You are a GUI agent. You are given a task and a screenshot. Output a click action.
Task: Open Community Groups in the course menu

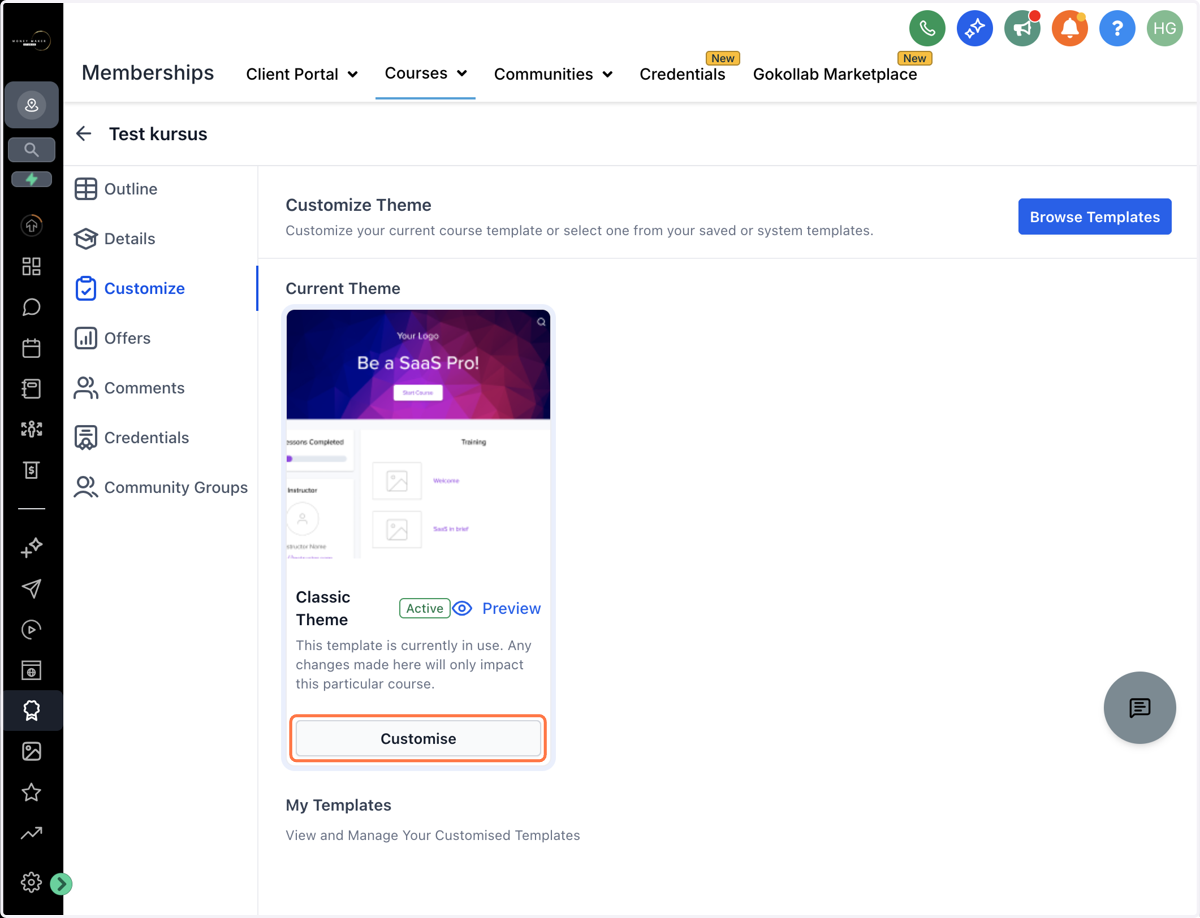tap(161, 487)
